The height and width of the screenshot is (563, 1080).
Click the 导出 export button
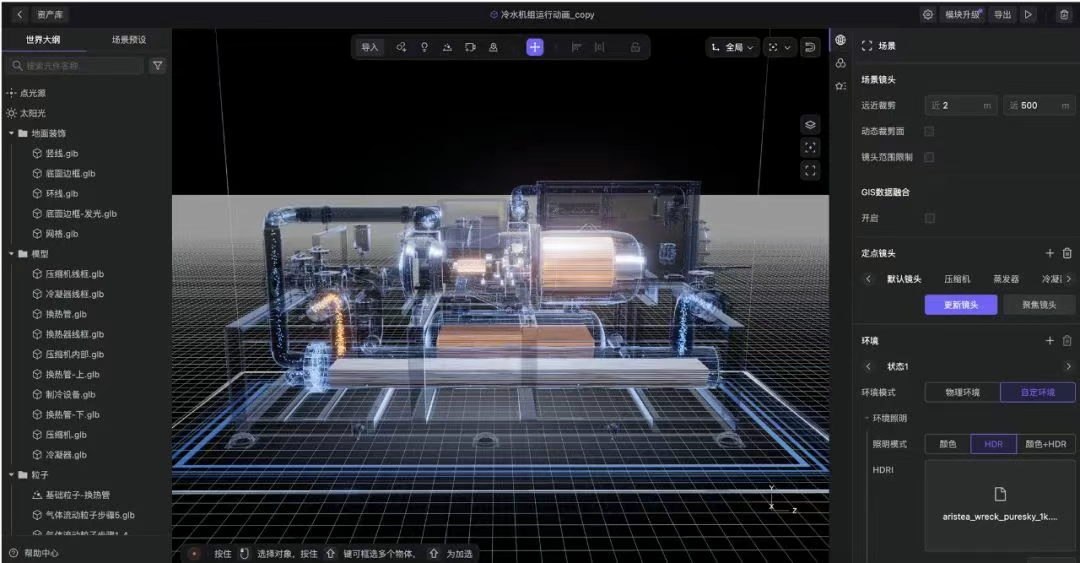point(1002,14)
